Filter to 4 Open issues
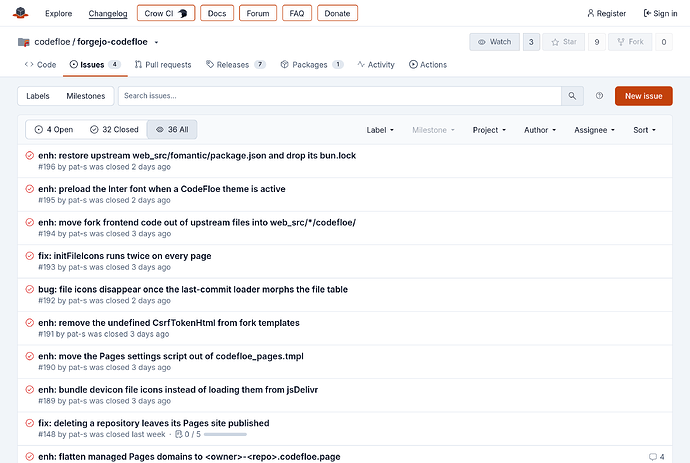 54,129
